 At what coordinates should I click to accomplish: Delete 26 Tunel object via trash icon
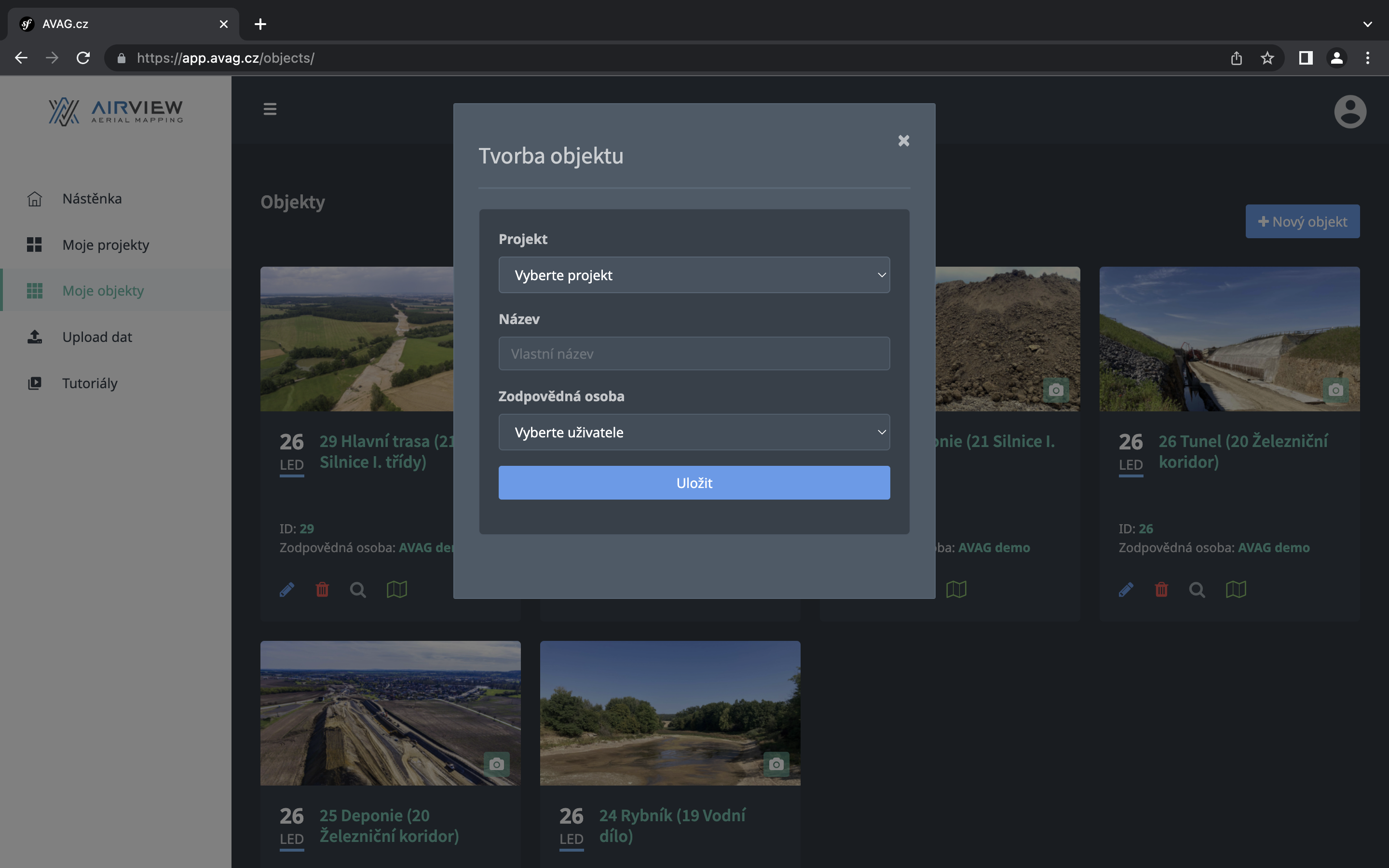click(x=1161, y=590)
